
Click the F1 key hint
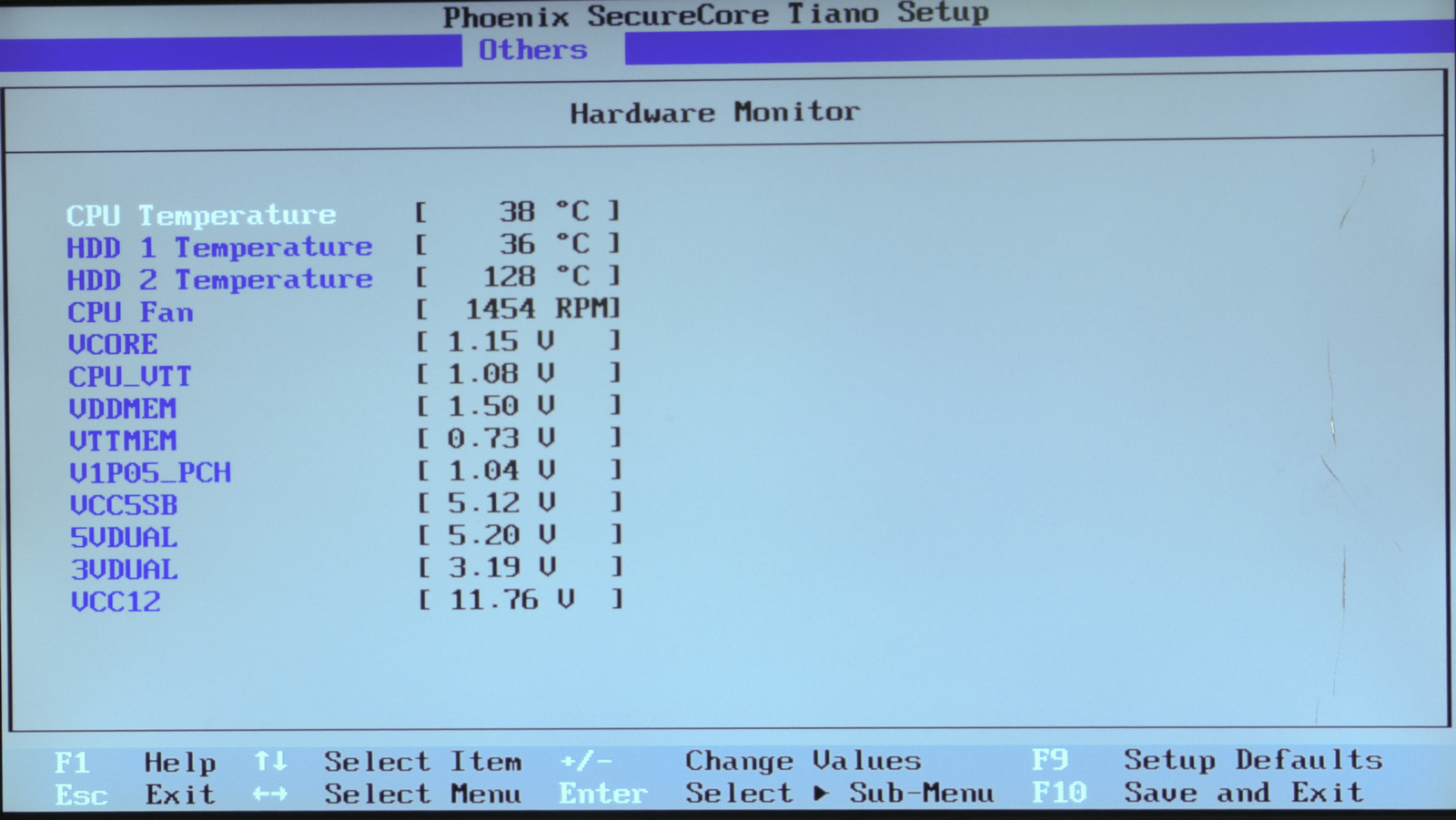[x=72, y=762]
